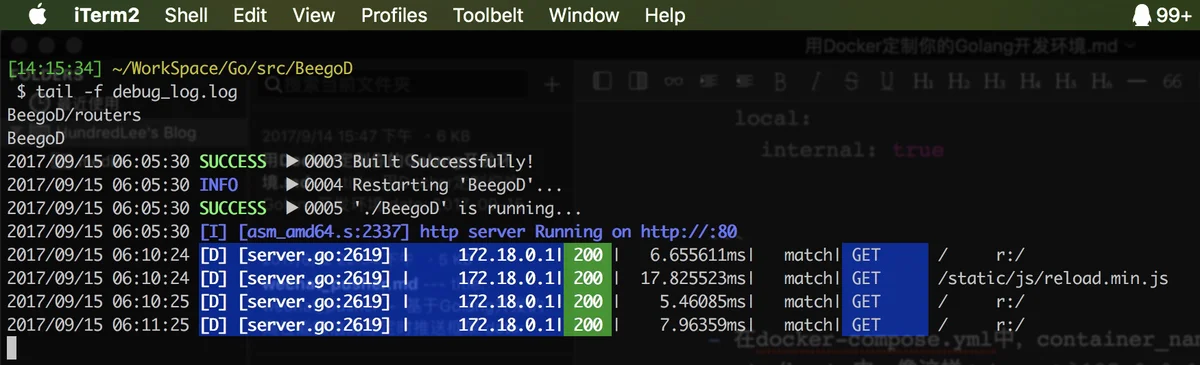Apply H2 heading in the editor behind
1200x365 pixels.
pos(959,82)
